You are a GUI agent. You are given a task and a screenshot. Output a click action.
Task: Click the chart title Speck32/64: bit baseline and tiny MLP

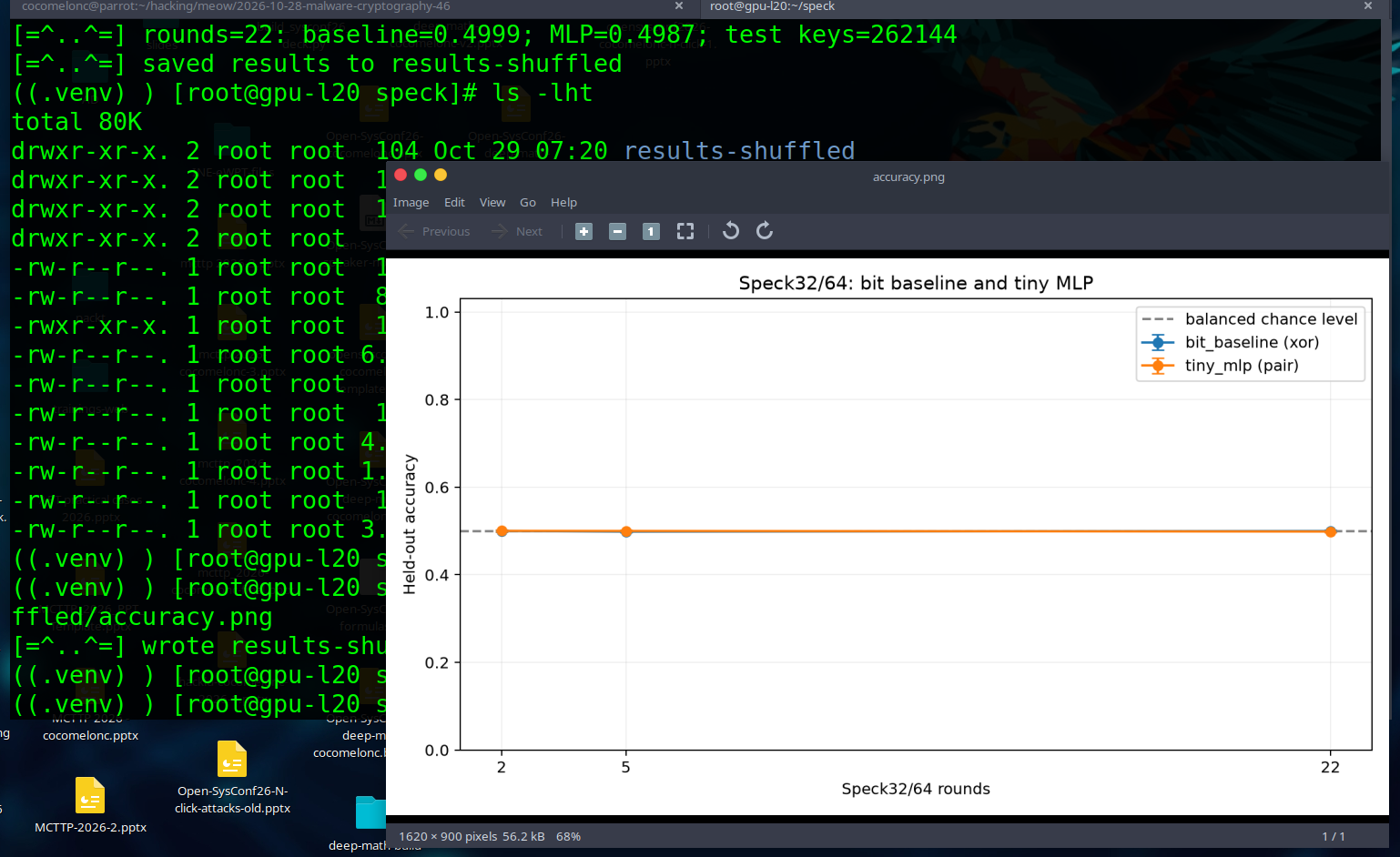pyautogui.click(x=916, y=283)
